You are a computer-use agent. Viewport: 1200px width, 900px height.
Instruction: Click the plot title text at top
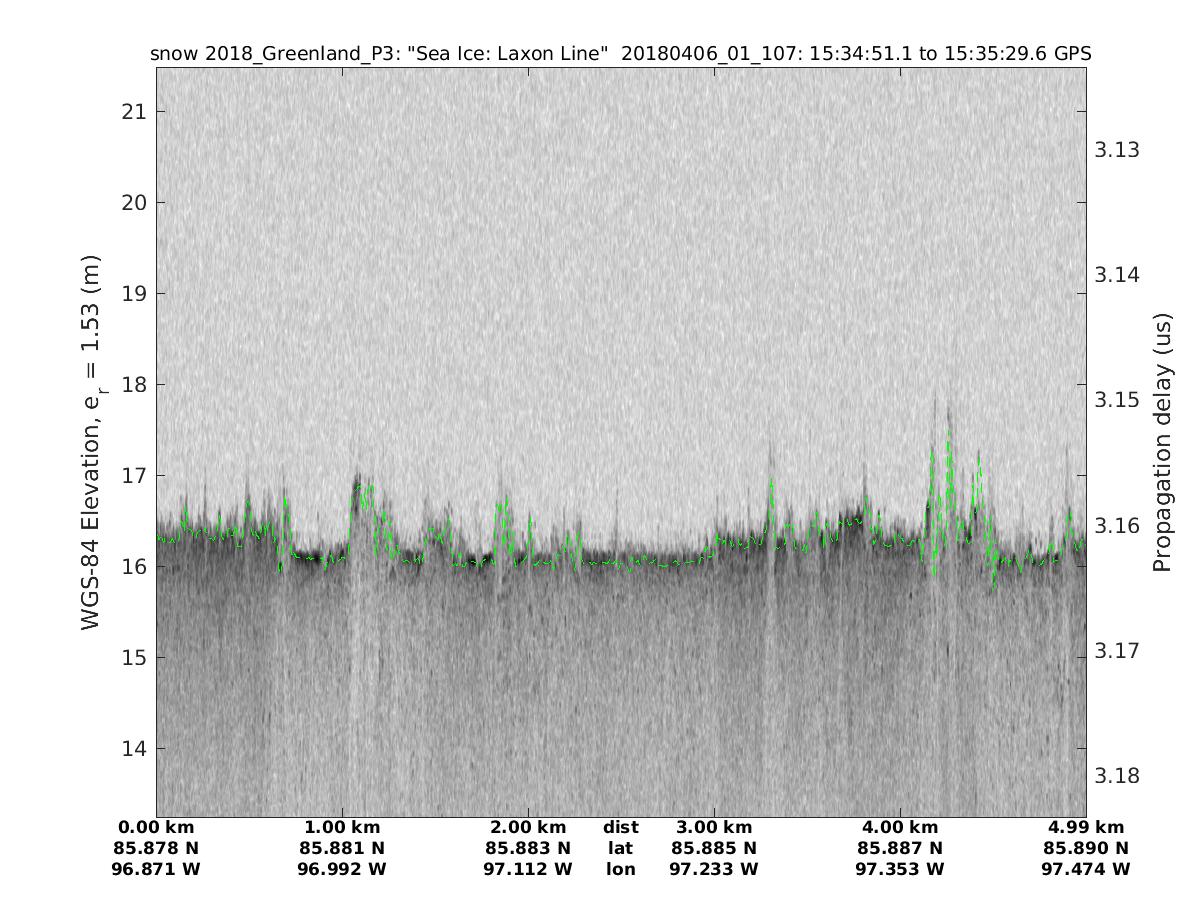click(620, 54)
